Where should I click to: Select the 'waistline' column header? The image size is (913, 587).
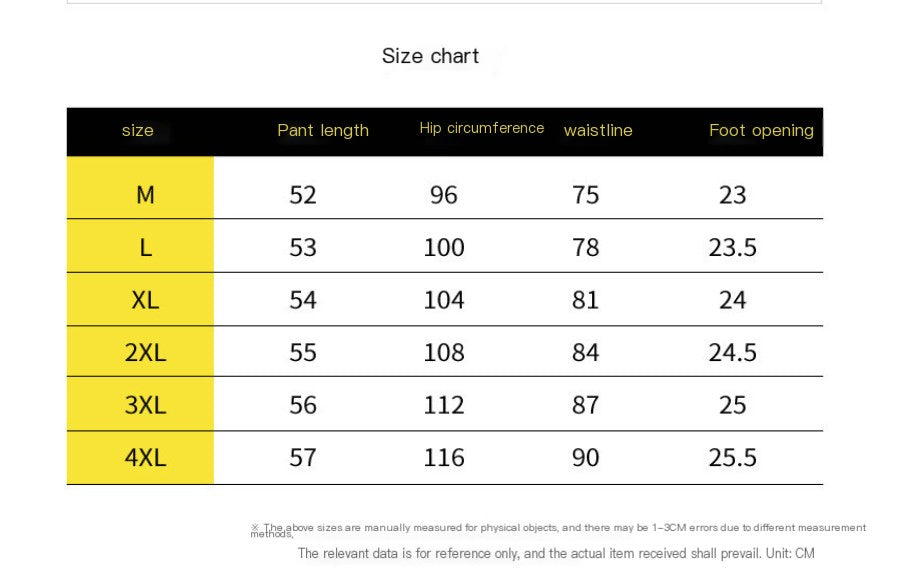pyautogui.click(x=598, y=130)
